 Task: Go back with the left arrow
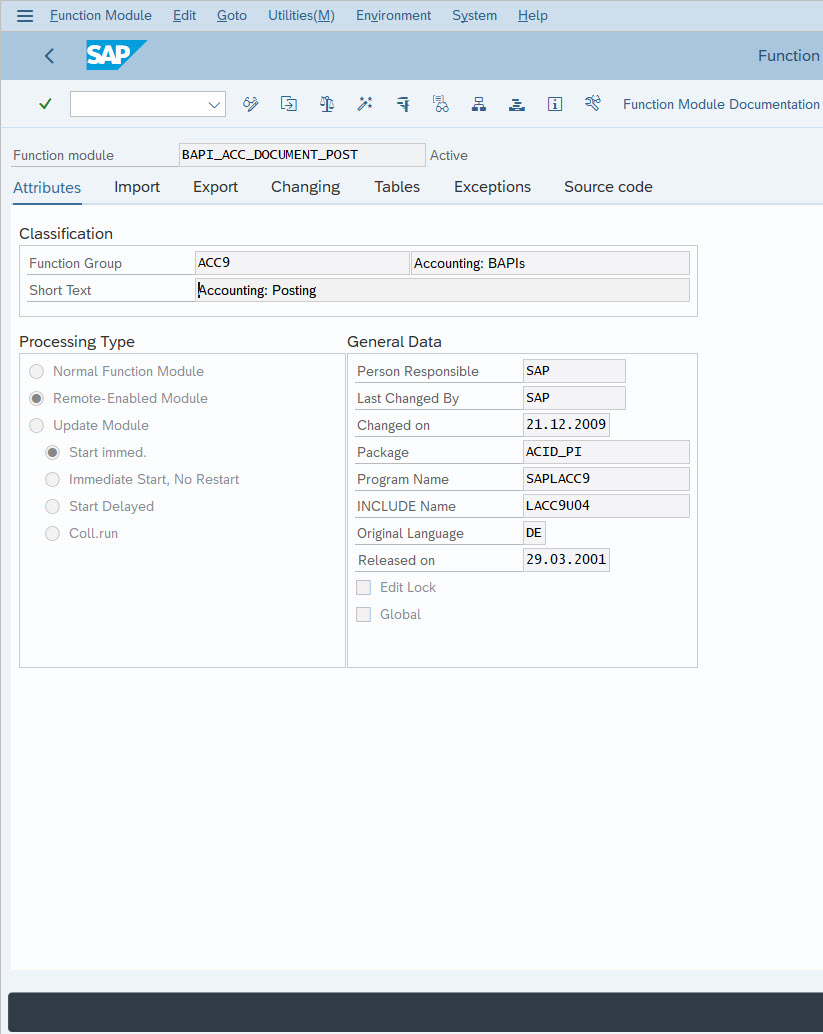tap(49, 56)
